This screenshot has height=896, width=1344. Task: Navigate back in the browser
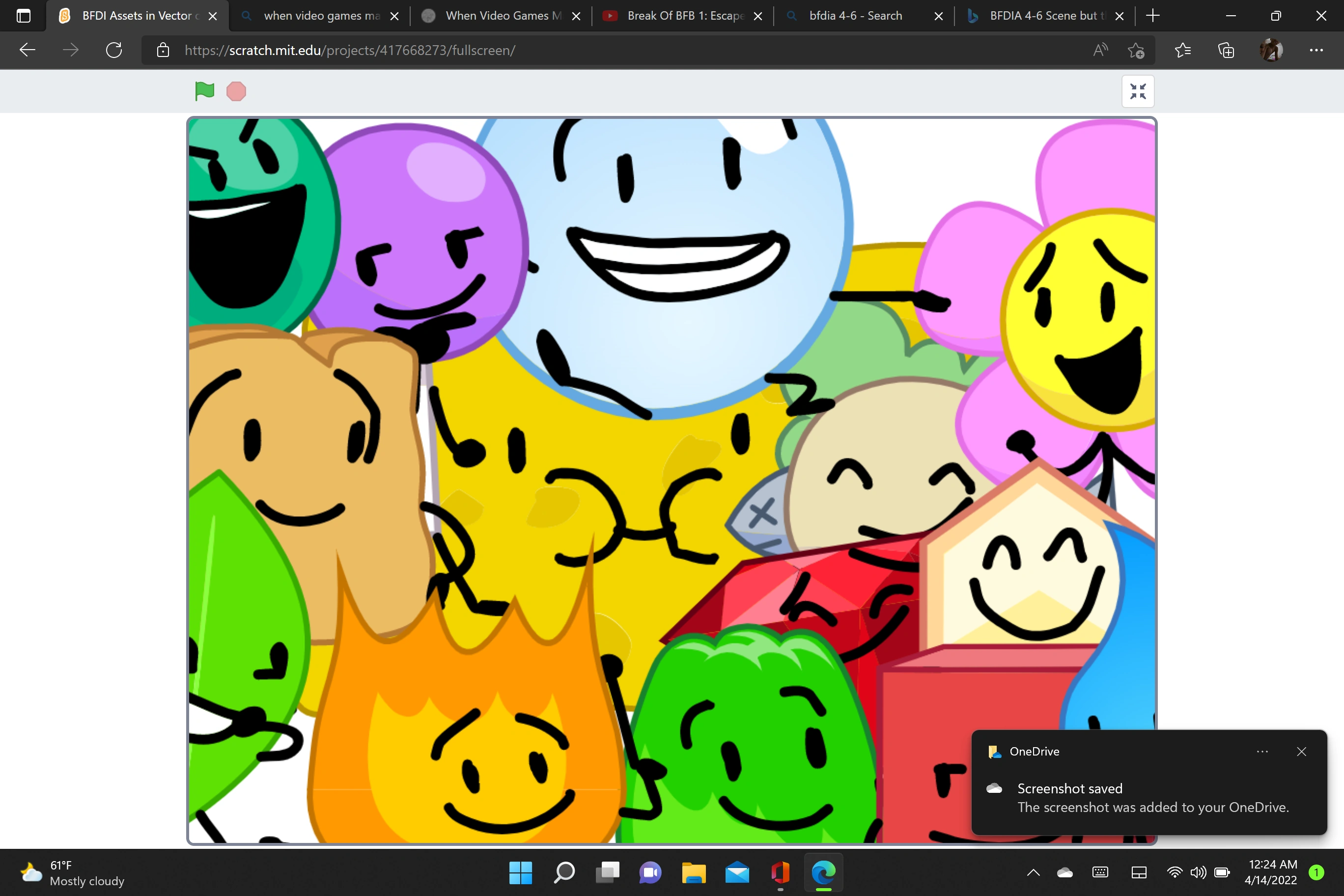pos(27,50)
